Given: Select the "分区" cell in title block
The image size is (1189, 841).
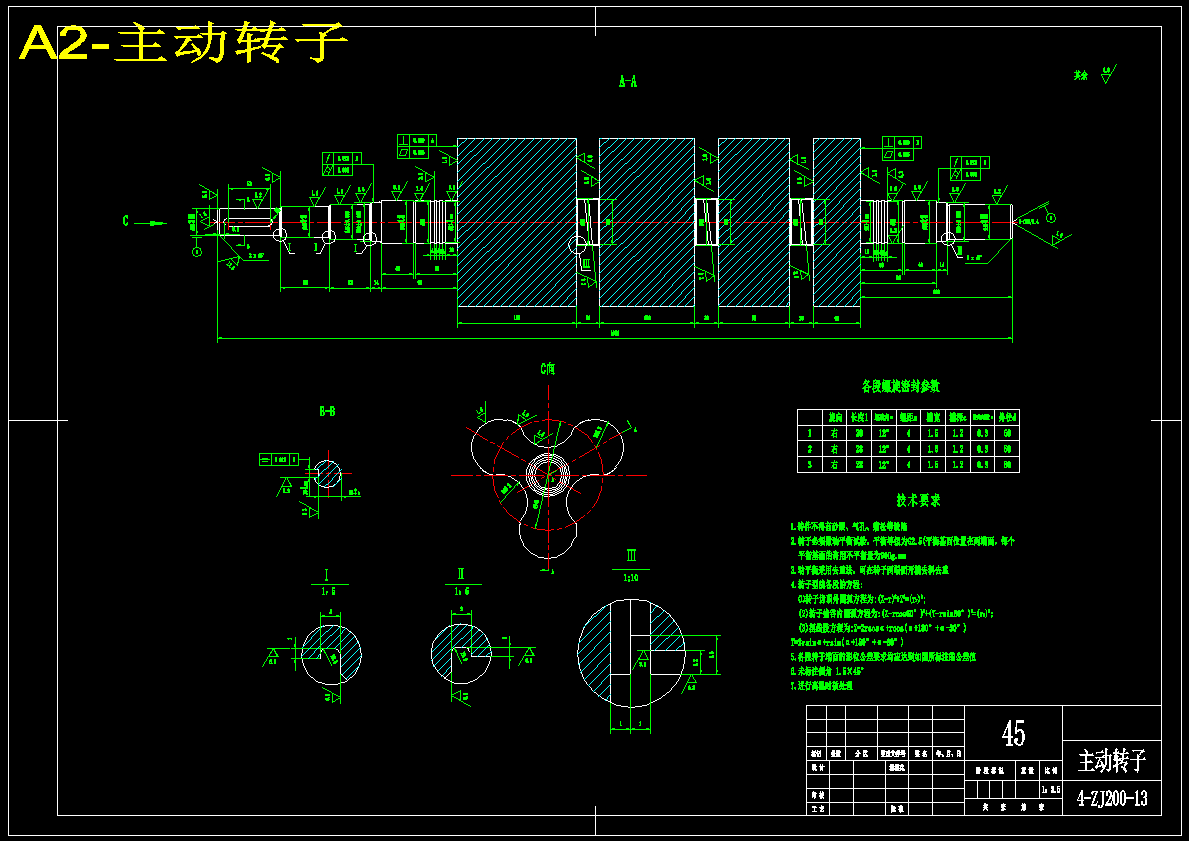Looking at the screenshot, I should pos(861,755).
